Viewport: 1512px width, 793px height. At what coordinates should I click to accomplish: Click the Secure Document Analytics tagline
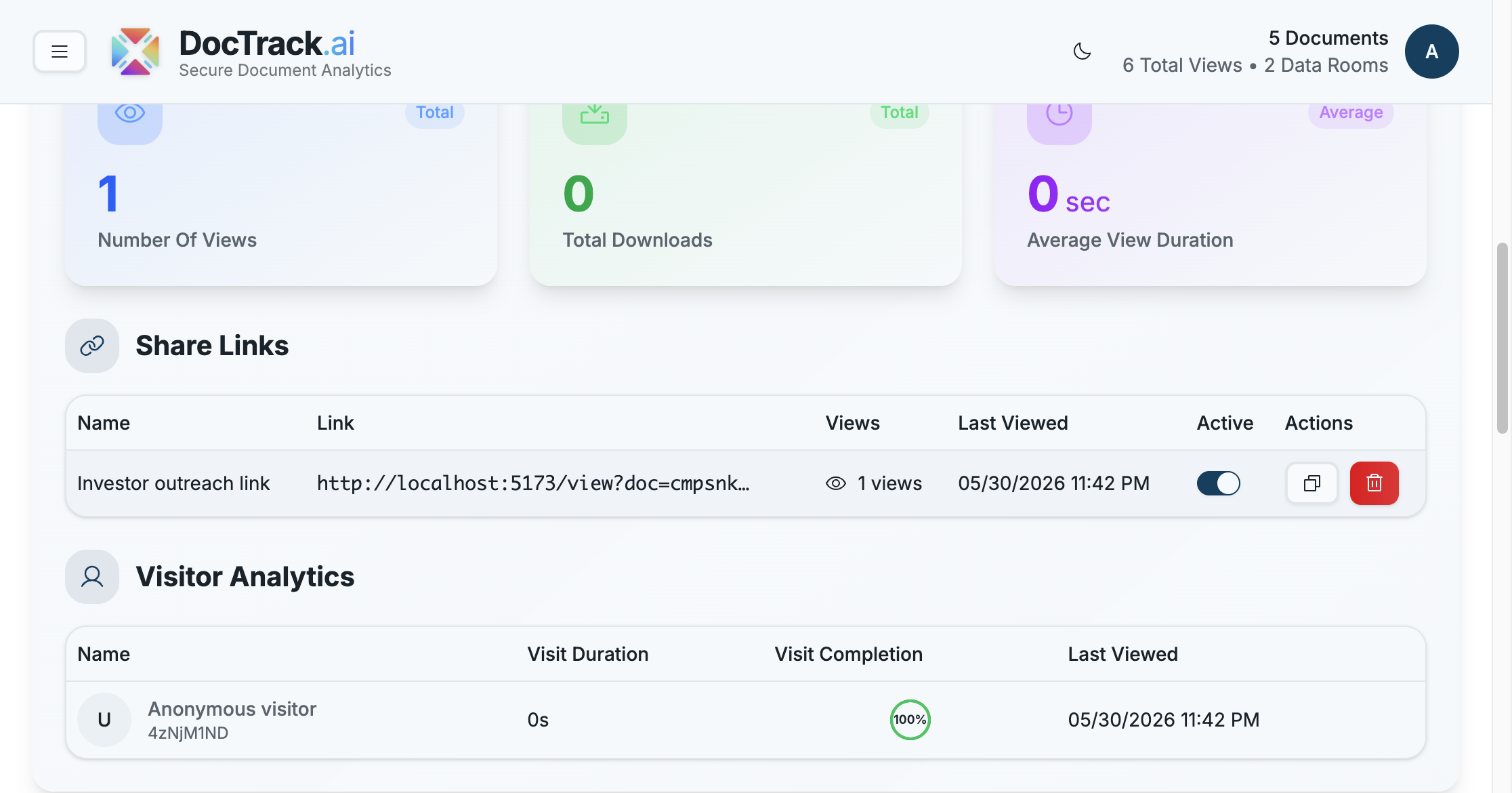coord(285,70)
